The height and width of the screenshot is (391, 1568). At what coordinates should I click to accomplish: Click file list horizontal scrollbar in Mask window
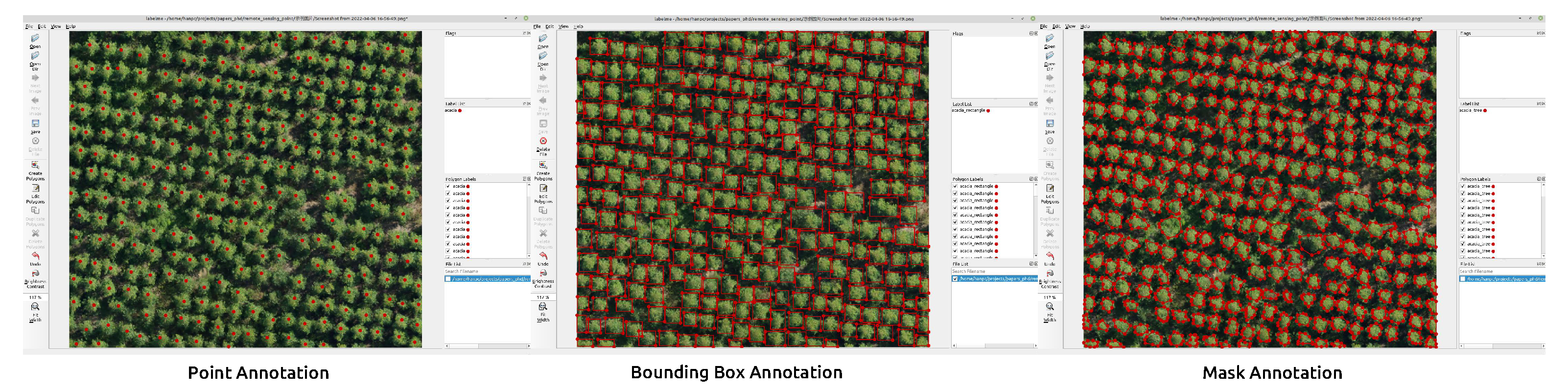(x=1501, y=346)
